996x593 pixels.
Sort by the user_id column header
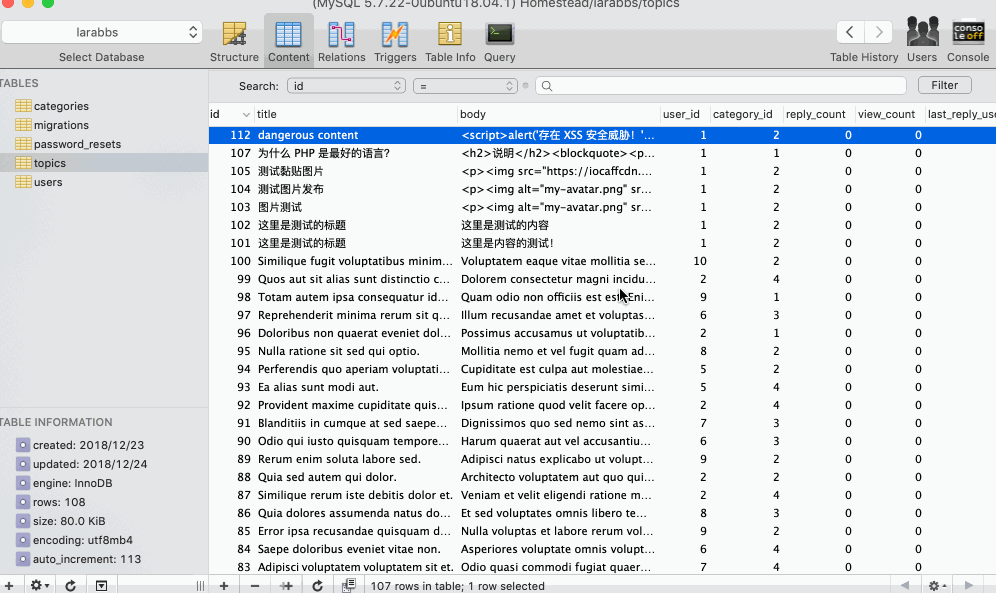click(x=681, y=114)
